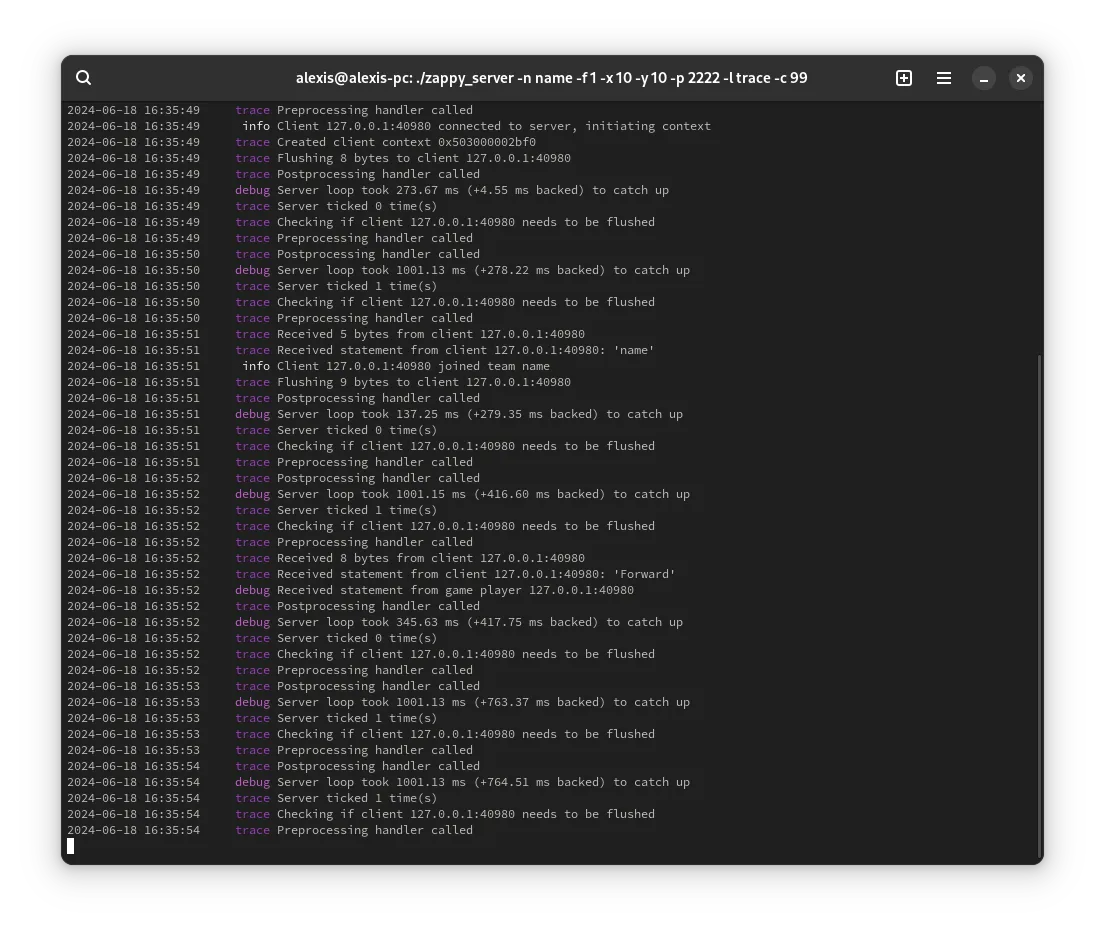The width and height of the screenshot is (1105, 932).
Task: Click the debug line with '+764.51 ms backed'
Action: pyautogui.click(x=378, y=783)
